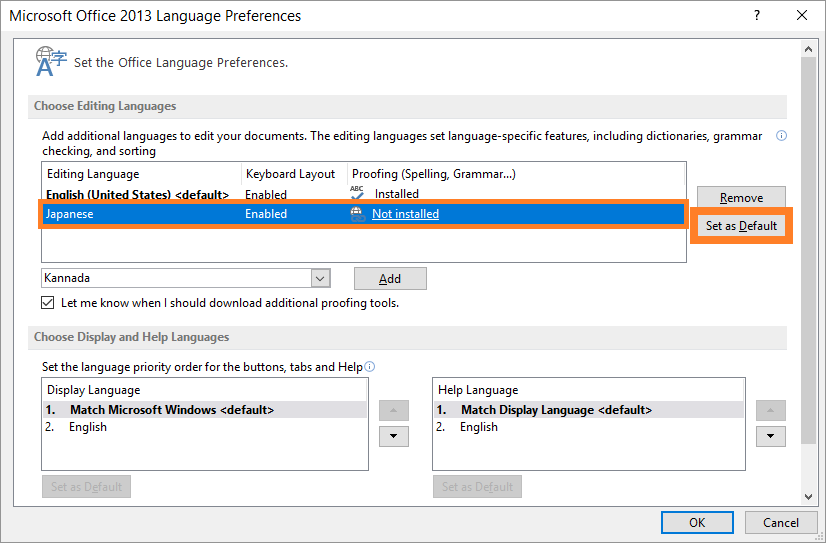Click the globe icon beside Not installed

click(358, 214)
